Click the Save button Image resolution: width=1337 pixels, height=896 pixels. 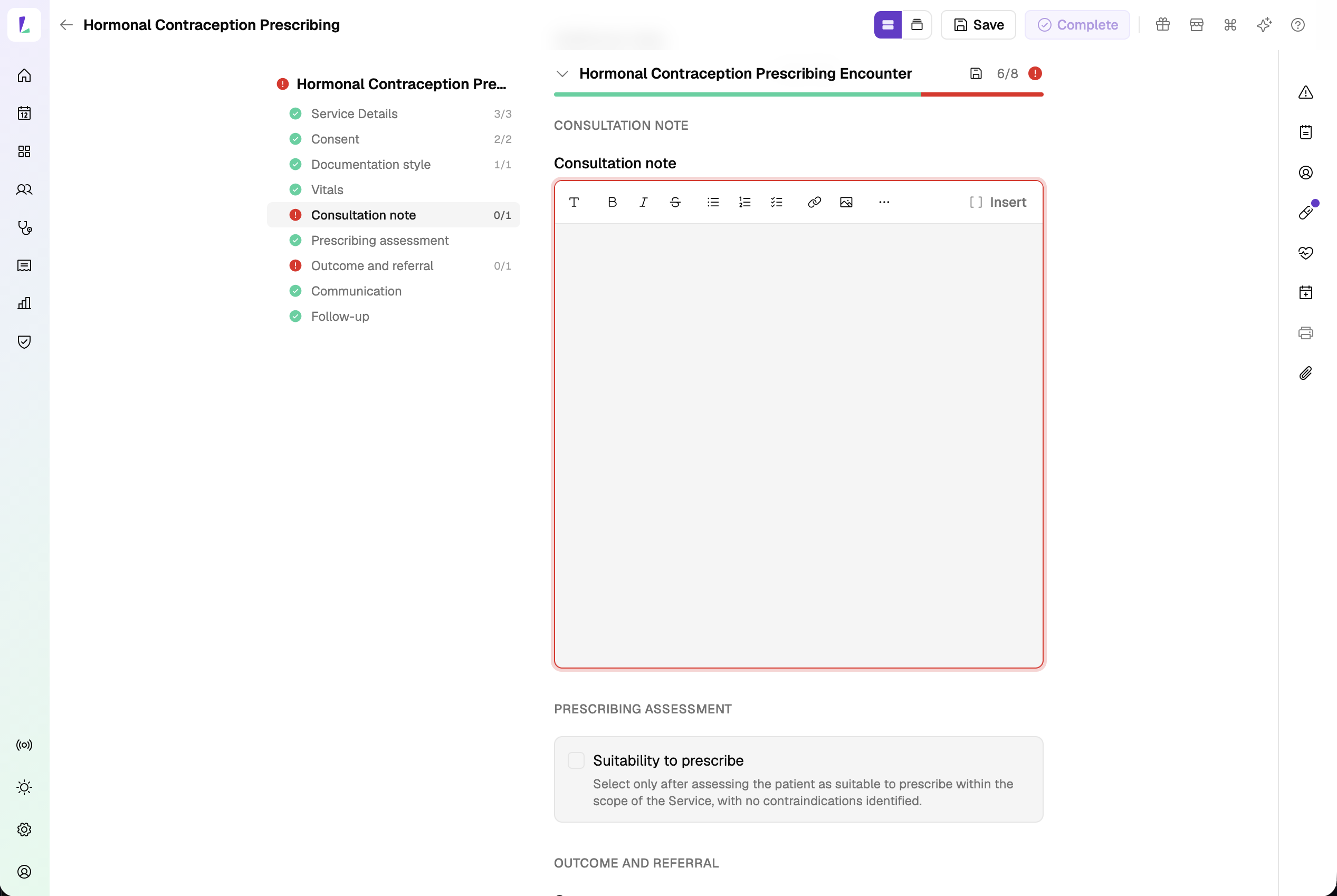pos(978,25)
